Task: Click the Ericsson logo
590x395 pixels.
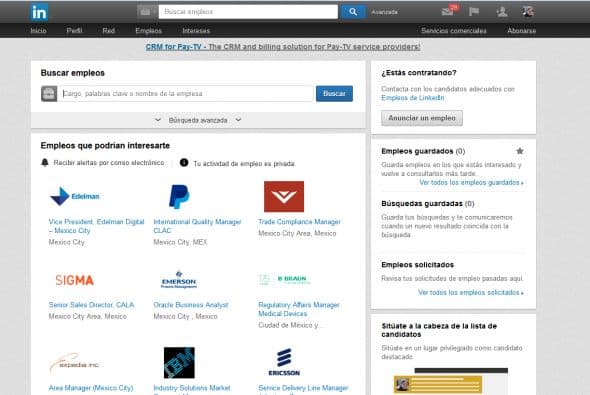Action: (284, 362)
